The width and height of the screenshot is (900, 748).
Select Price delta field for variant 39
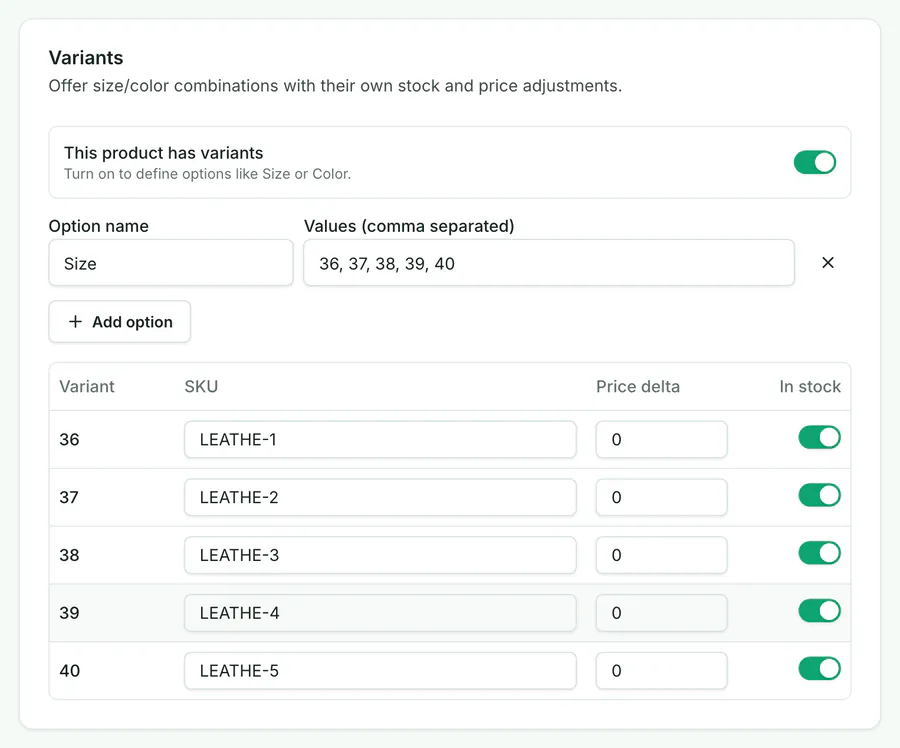(x=662, y=613)
